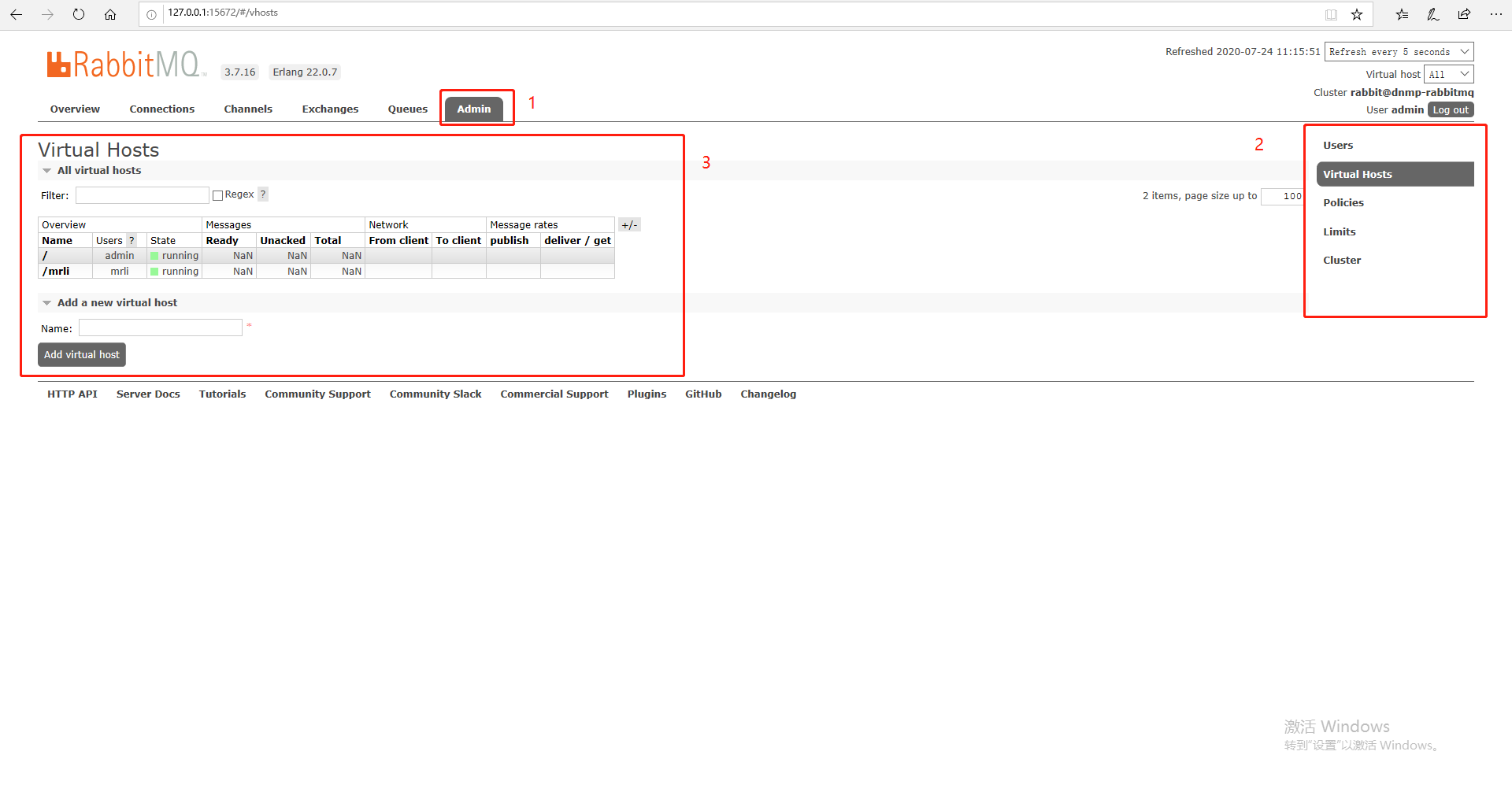The height and width of the screenshot is (792, 1512).
Task: Click the browser forward arrow
Action: coord(47,14)
